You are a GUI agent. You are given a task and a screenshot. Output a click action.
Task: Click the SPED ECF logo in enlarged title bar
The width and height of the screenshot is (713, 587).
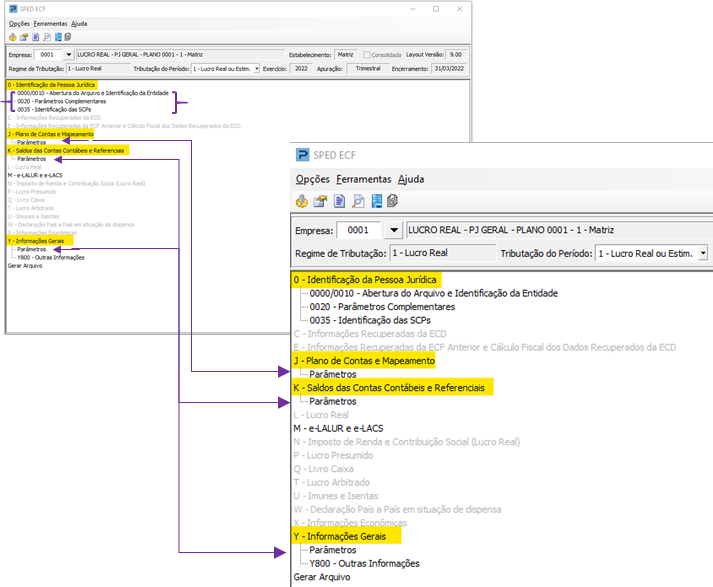302,155
